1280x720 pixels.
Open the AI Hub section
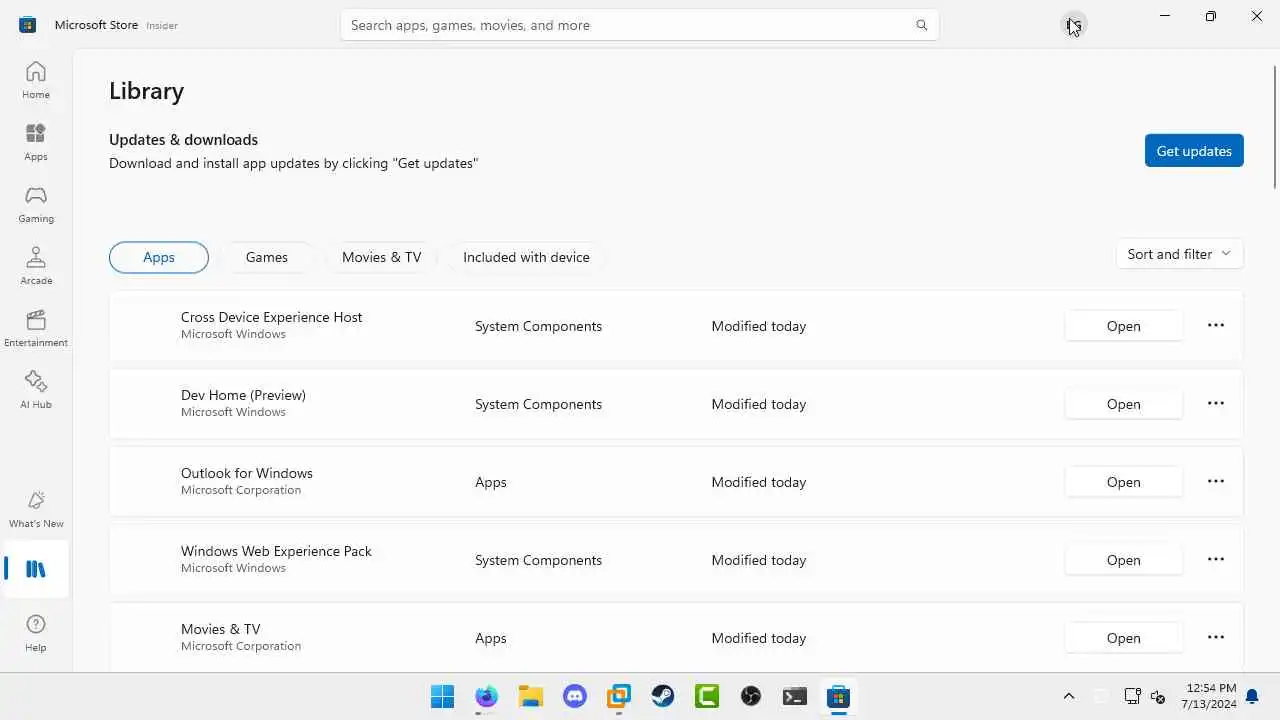(36, 390)
